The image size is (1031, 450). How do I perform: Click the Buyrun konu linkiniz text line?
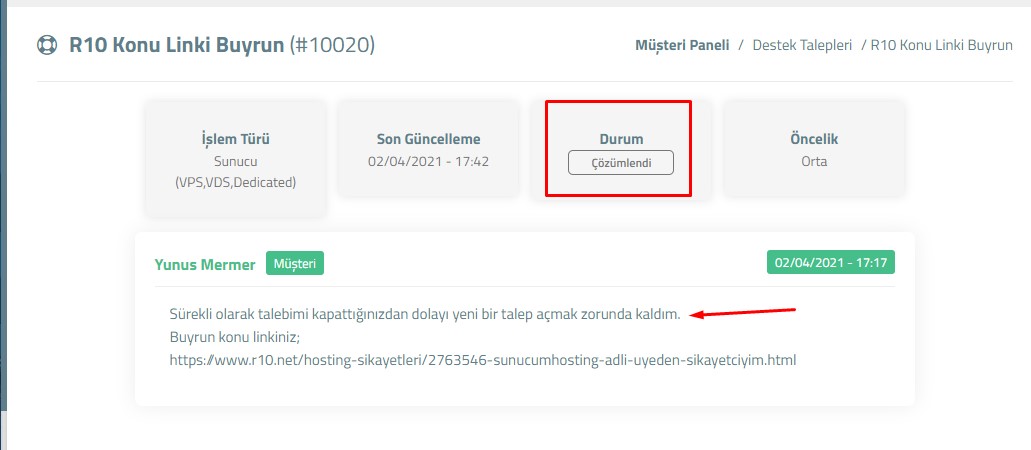[235, 338]
